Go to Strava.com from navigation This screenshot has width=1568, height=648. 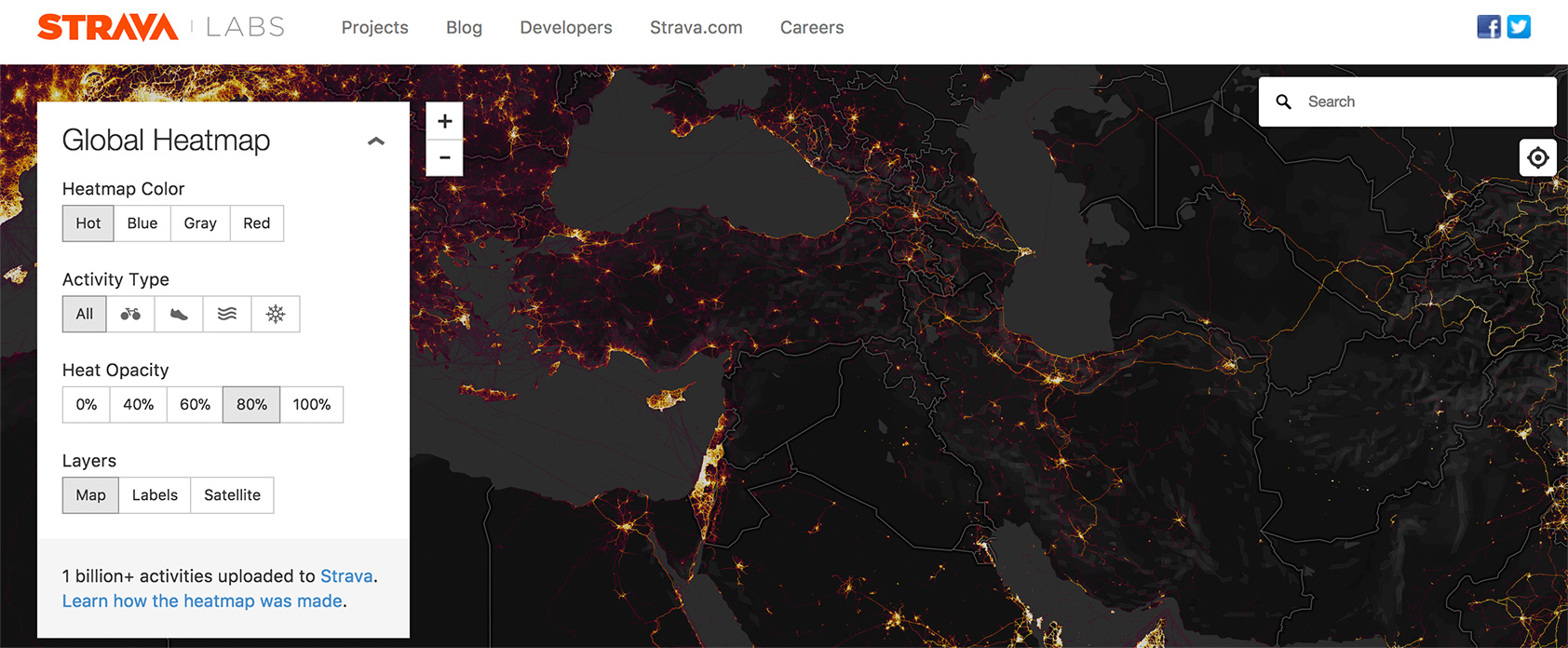(x=696, y=28)
